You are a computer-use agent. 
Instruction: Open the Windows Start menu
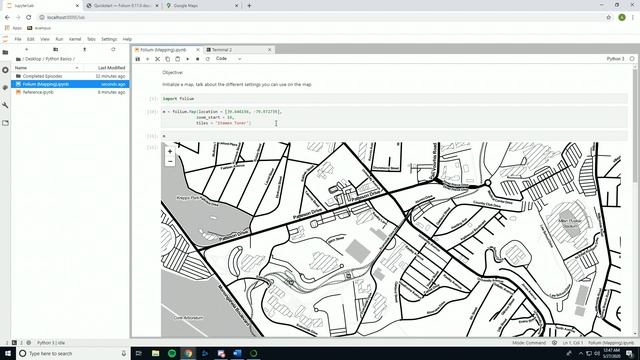coord(8,353)
